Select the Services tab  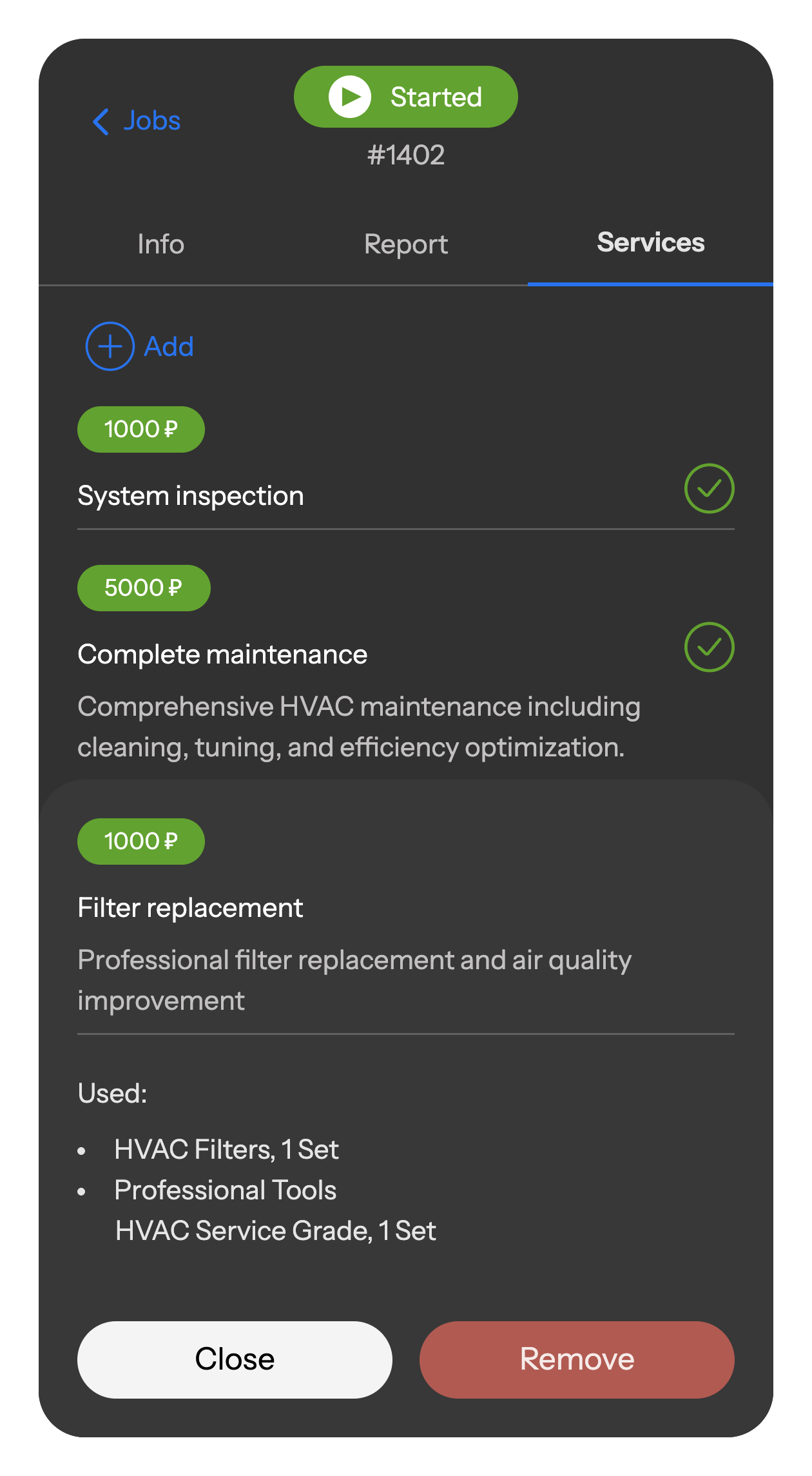point(650,243)
